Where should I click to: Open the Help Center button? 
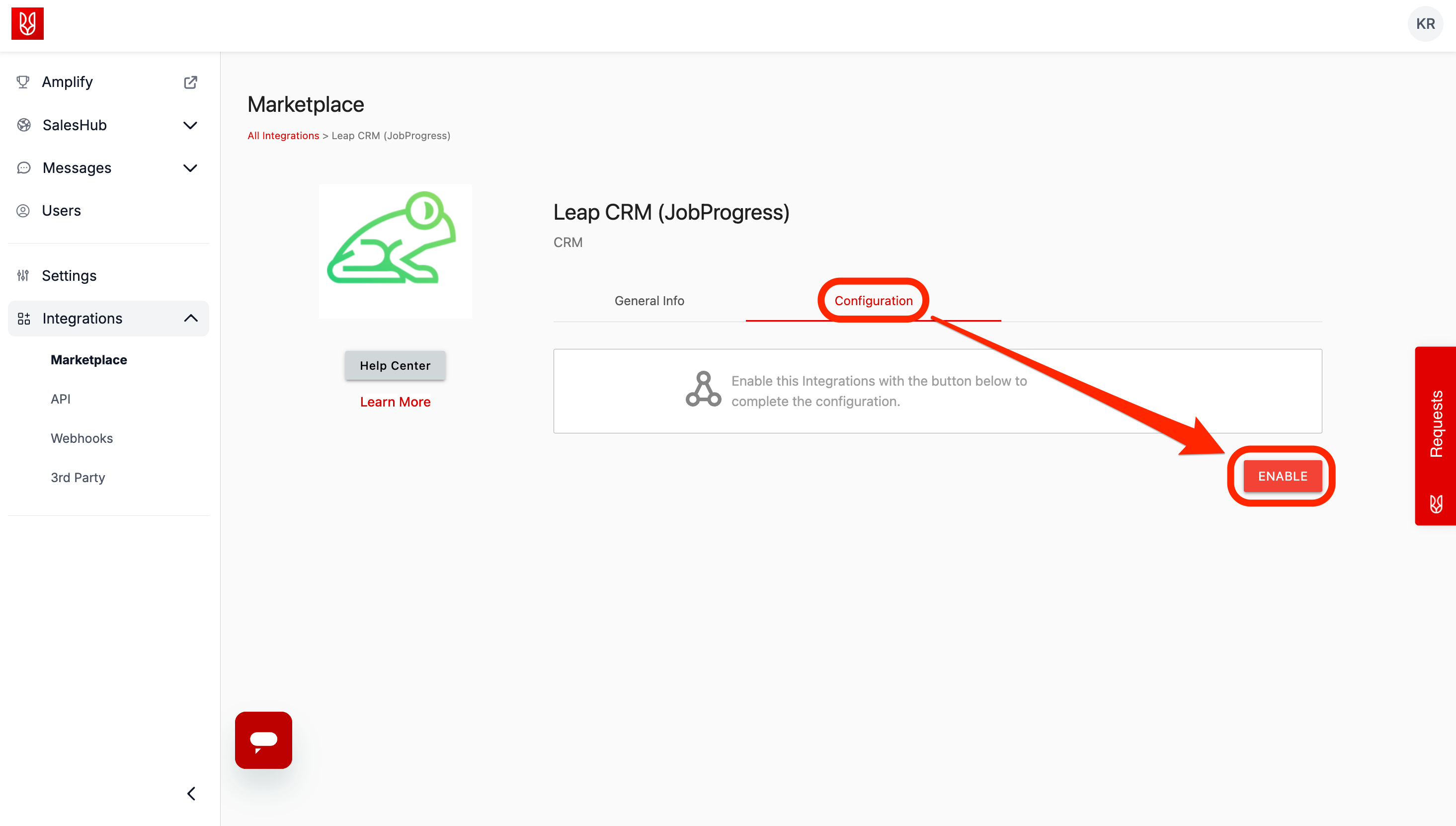396,365
